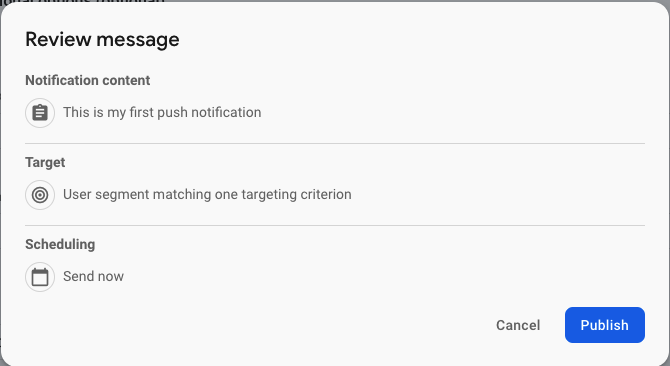Click the Send now scheduling text

coord(93,276)
